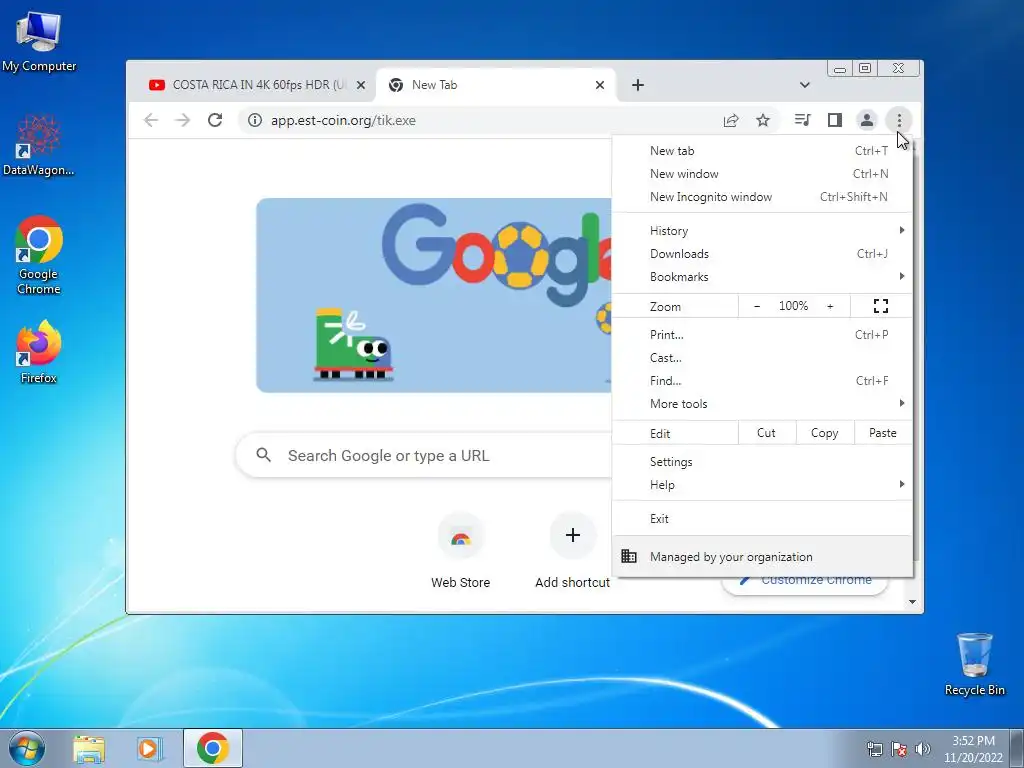Click the share page icon
Screen dimensions: 1024x768
click(731, 120)
